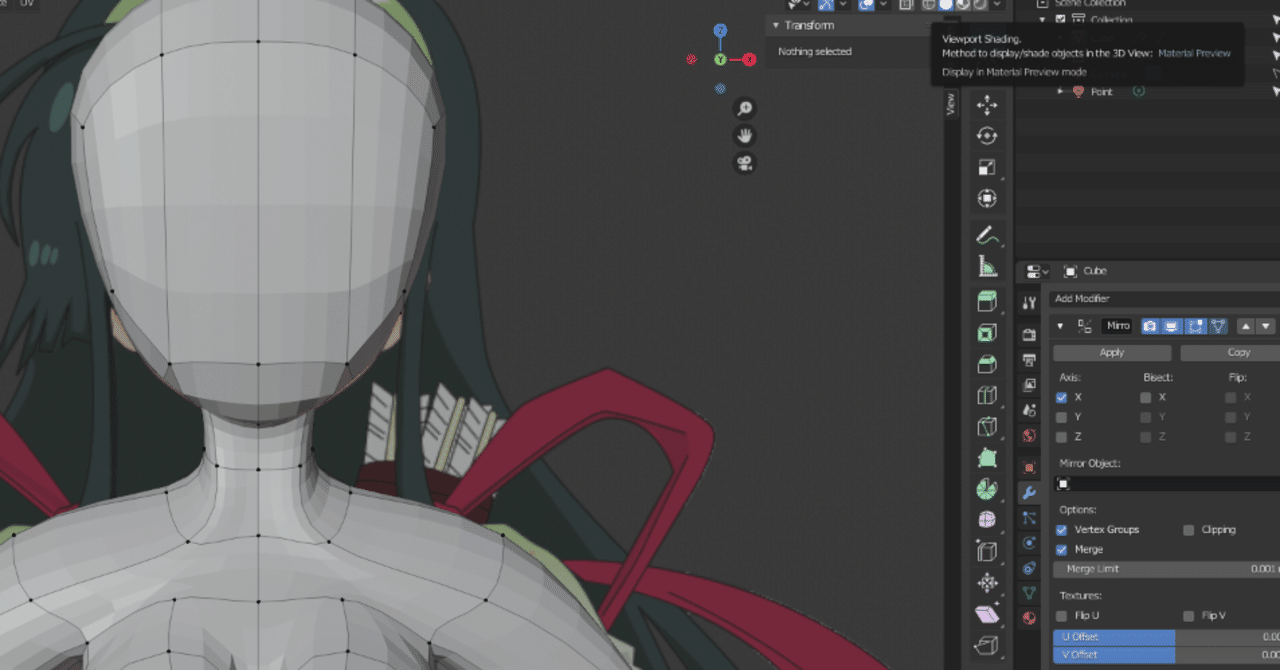
Task: Open the Modifier properties wrench tab
Action: tap(1029, 493)
